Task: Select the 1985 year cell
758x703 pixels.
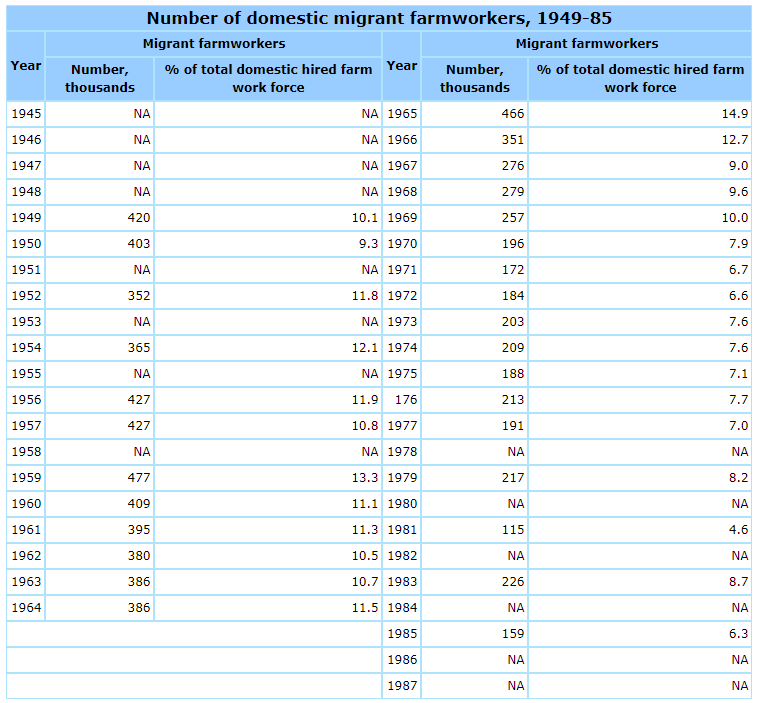Action: click(x=402, y=633)
